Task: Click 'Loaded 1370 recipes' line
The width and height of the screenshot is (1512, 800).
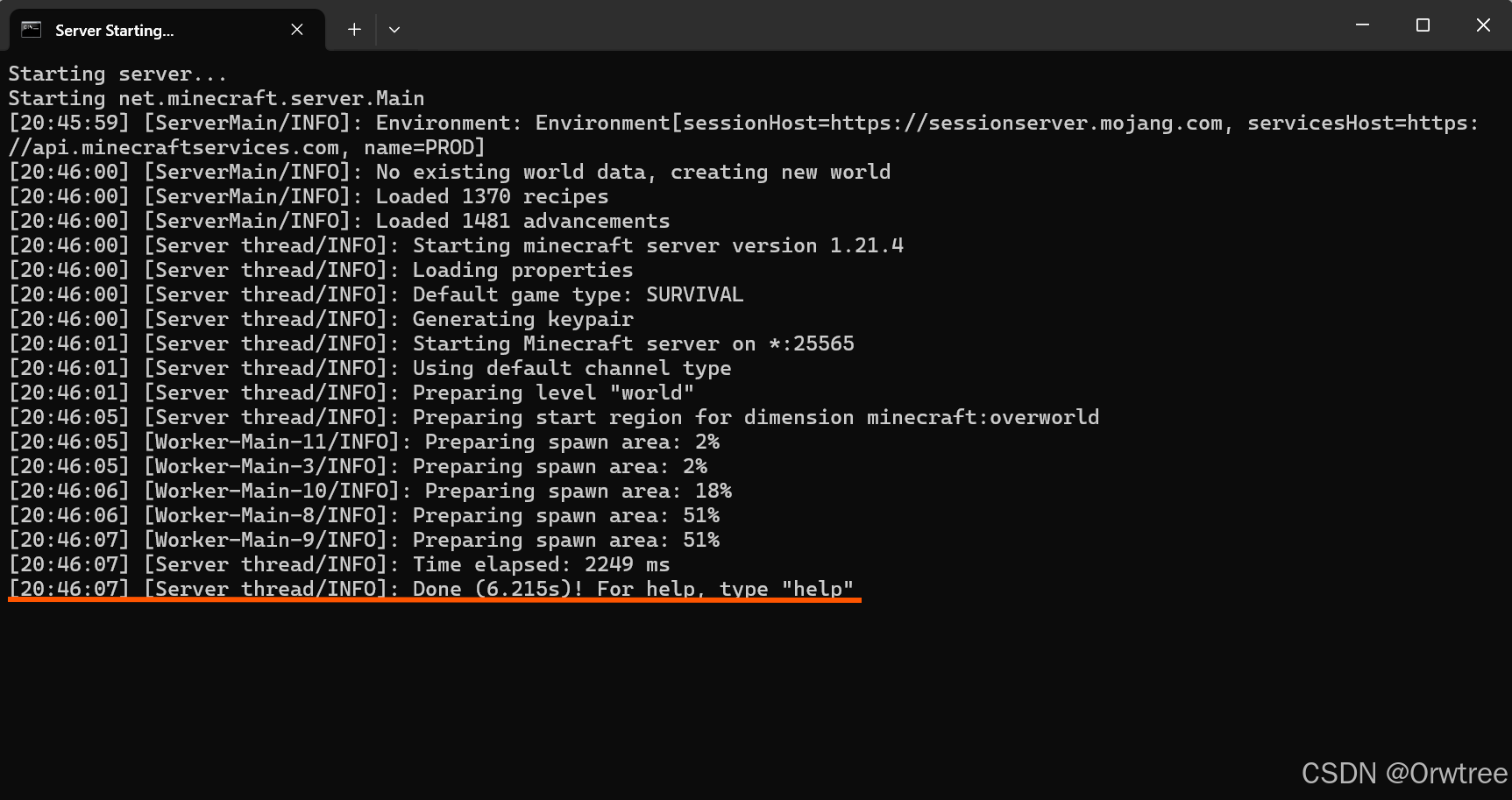Action: (309, 197)
